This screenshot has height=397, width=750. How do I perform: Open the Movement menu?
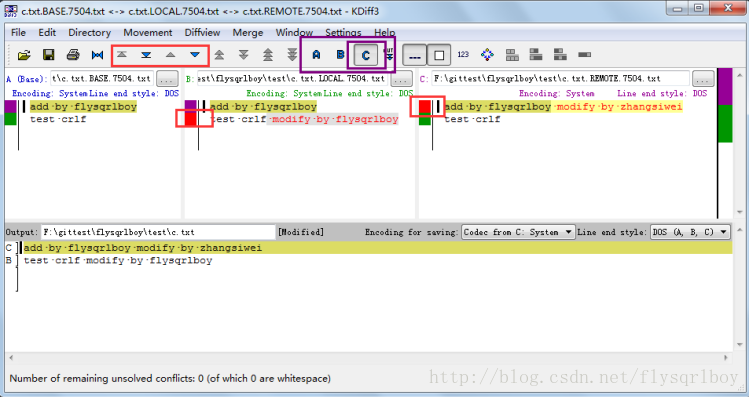click(148, 33)
